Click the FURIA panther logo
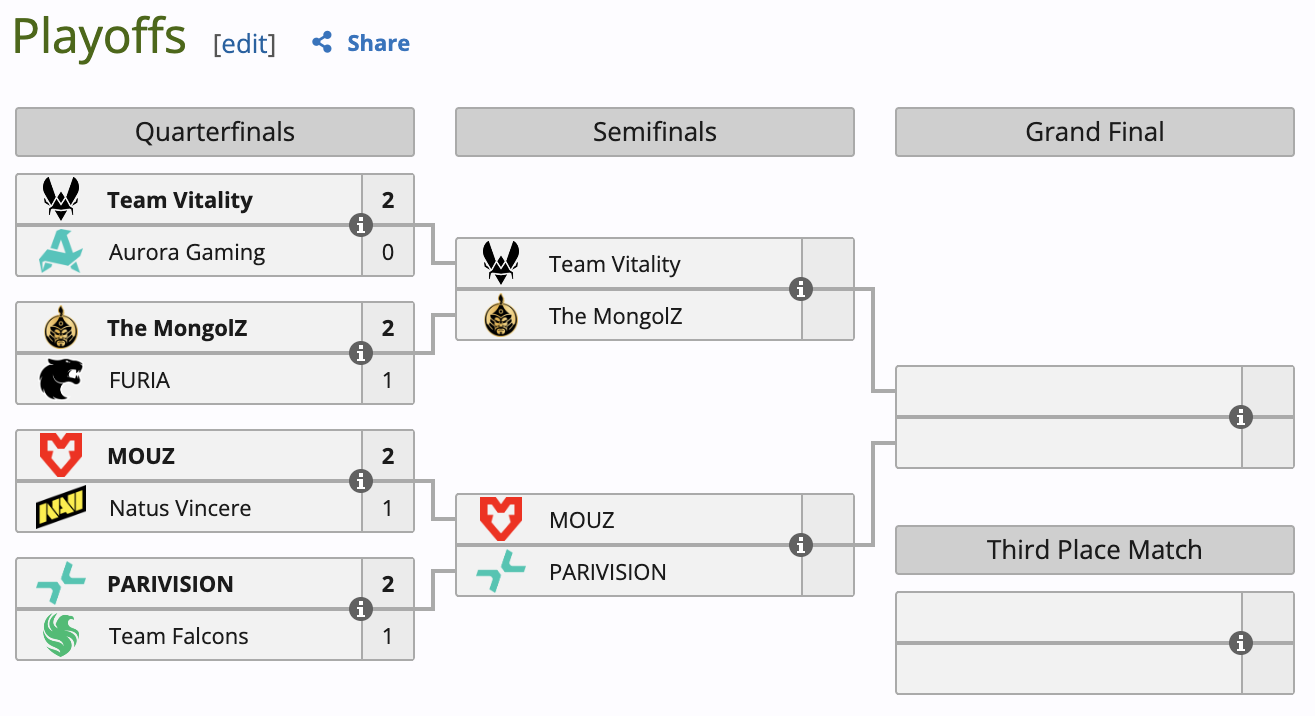The image size is (1315, 716). click(61, 380)
